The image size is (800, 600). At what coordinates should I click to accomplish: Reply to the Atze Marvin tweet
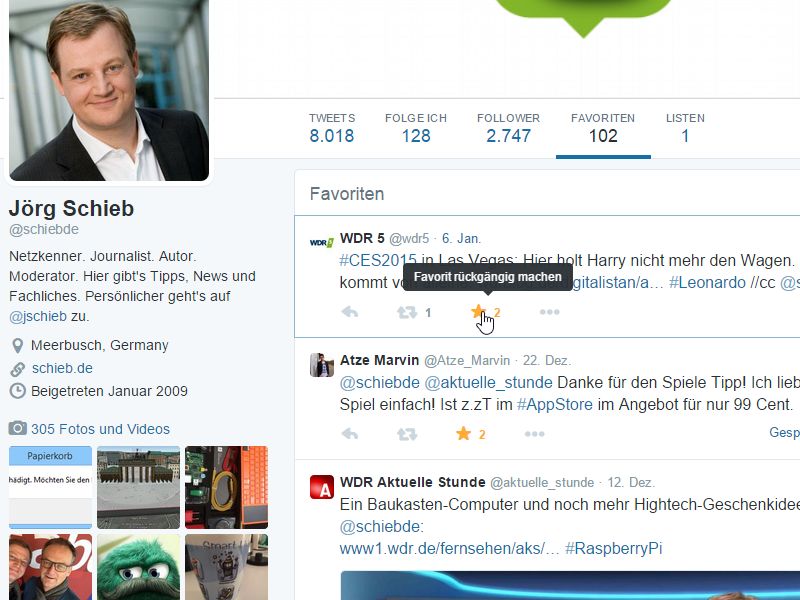click(x=350, y=434)
